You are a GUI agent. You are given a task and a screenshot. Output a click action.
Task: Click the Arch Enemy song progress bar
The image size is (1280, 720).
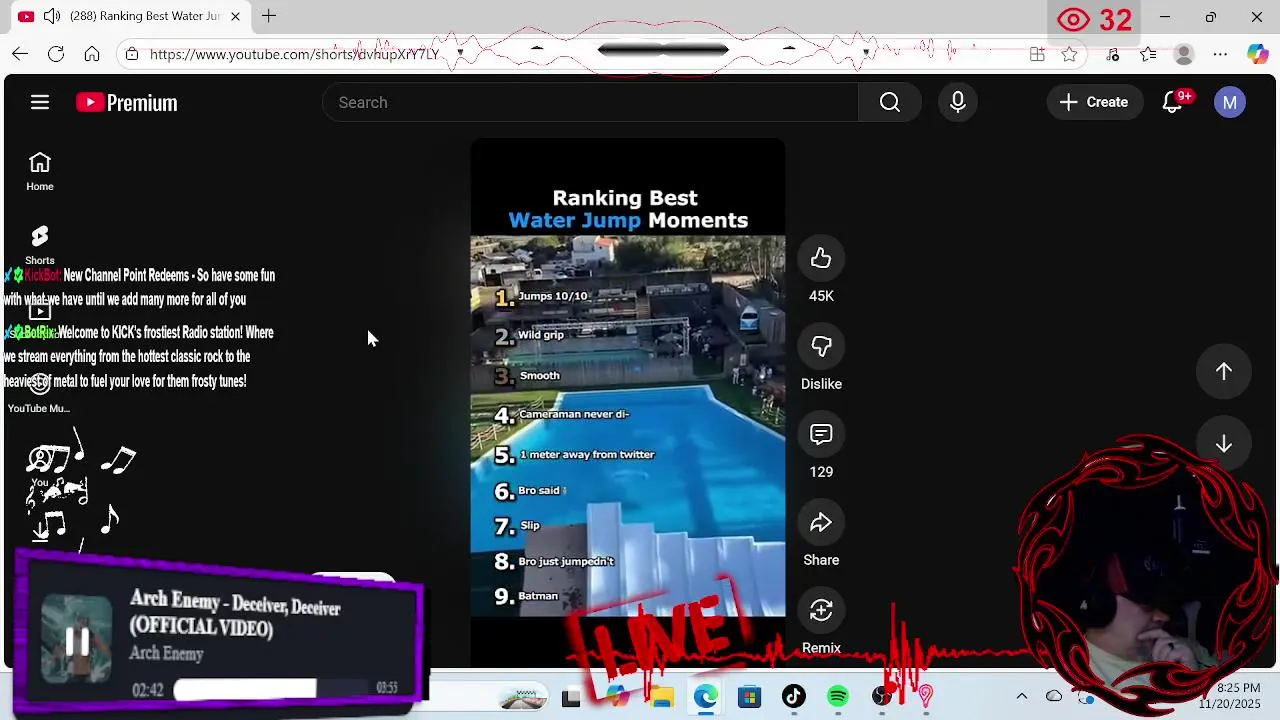coord(272,689)
